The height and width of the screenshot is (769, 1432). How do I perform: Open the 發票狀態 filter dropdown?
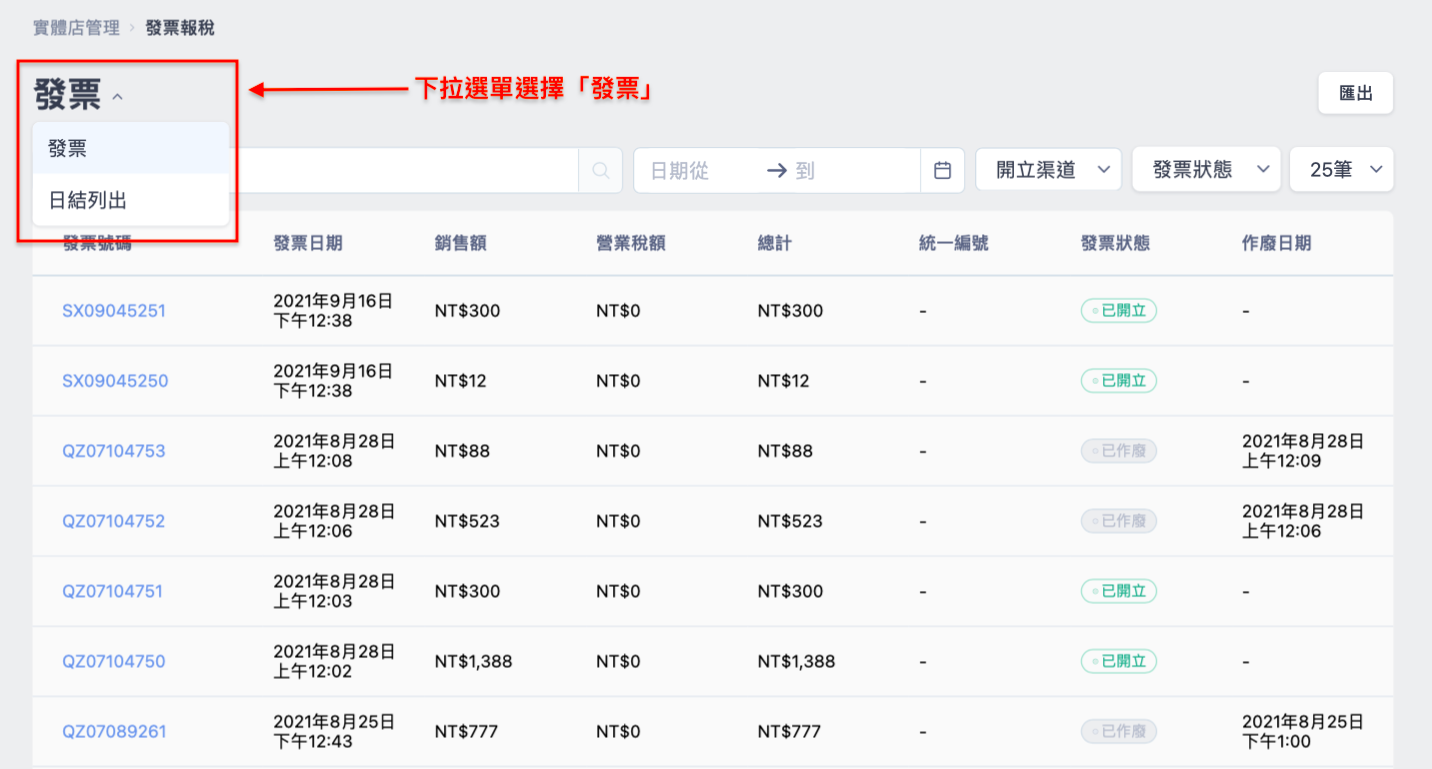coord(1206,170)
